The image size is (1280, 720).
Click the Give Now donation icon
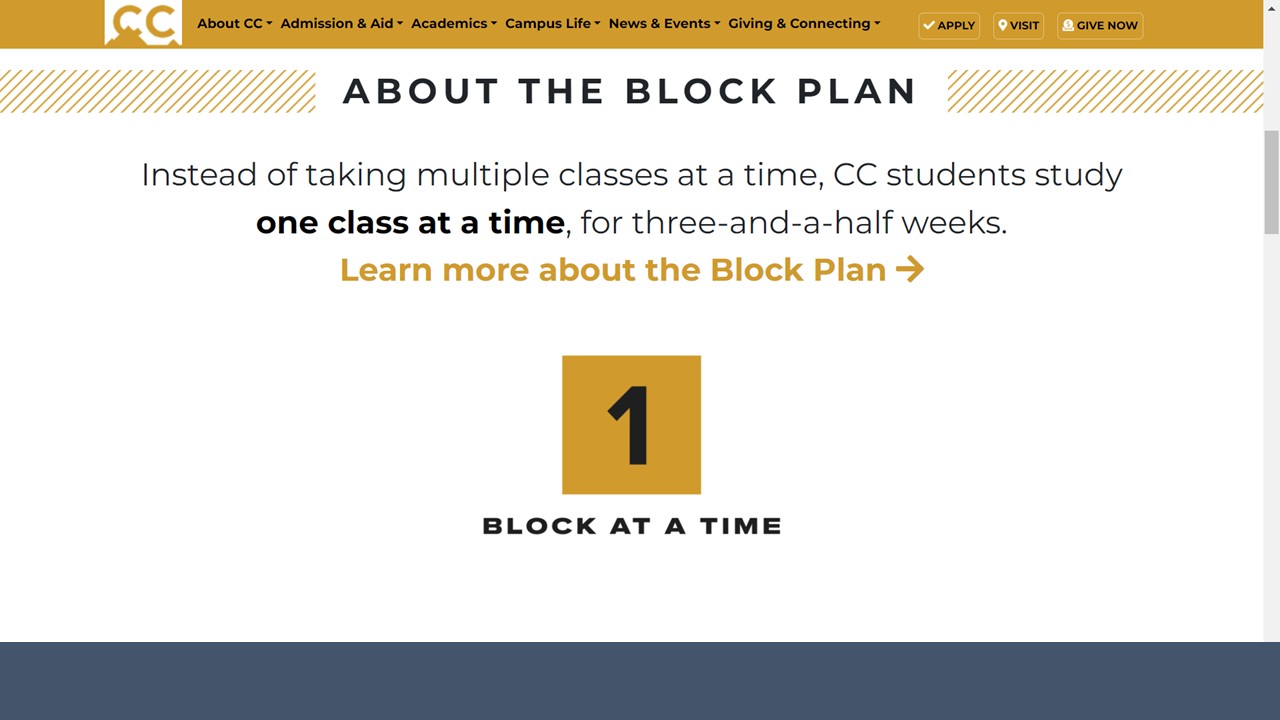tap(1068, 25)
